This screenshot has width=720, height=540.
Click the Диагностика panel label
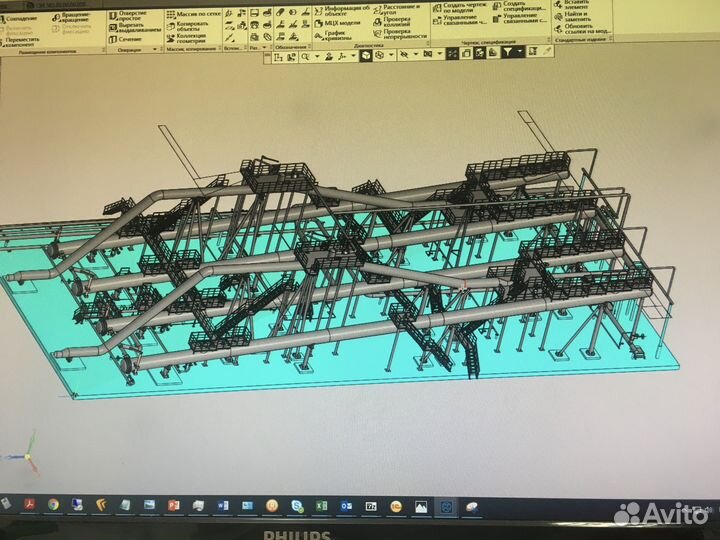[x=369, y=45]
